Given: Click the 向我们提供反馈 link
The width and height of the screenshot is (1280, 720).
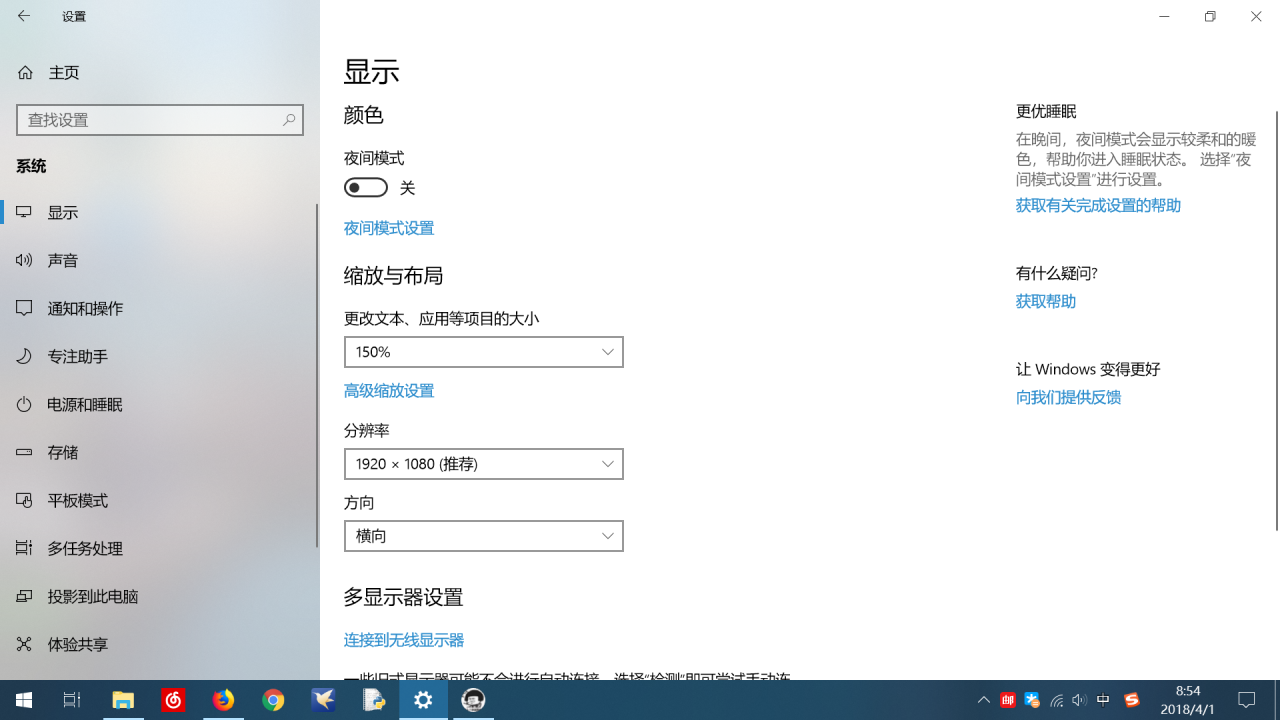Looking at the screenshot, I should [x=1068, y=397].
